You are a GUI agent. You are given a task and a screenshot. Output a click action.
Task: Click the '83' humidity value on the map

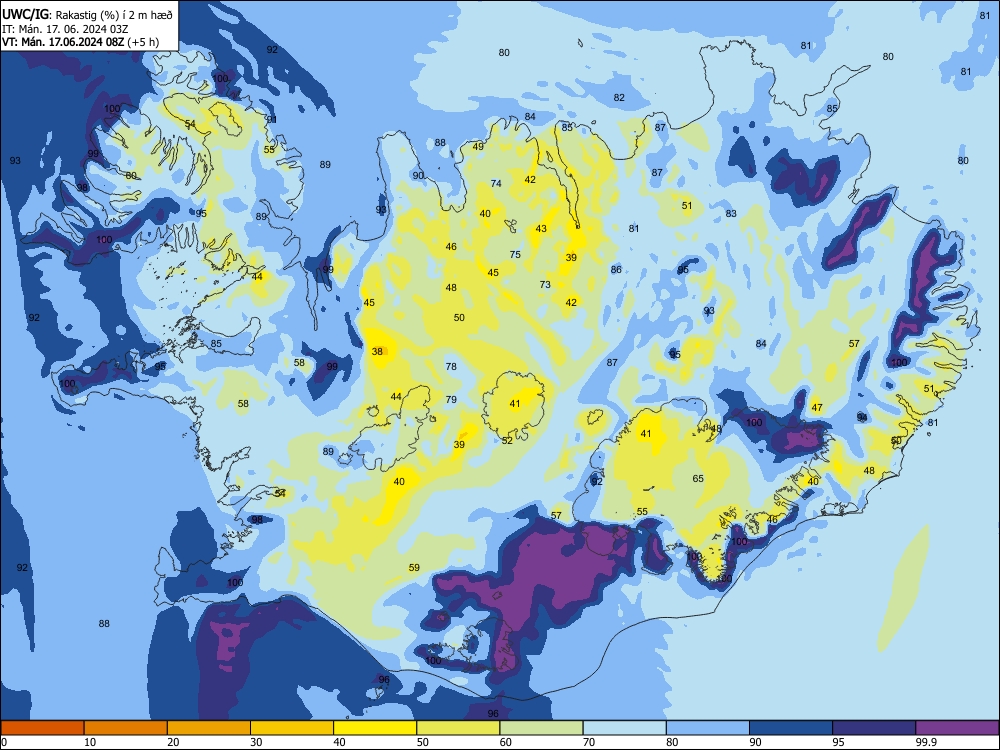[x=731, y=214]
